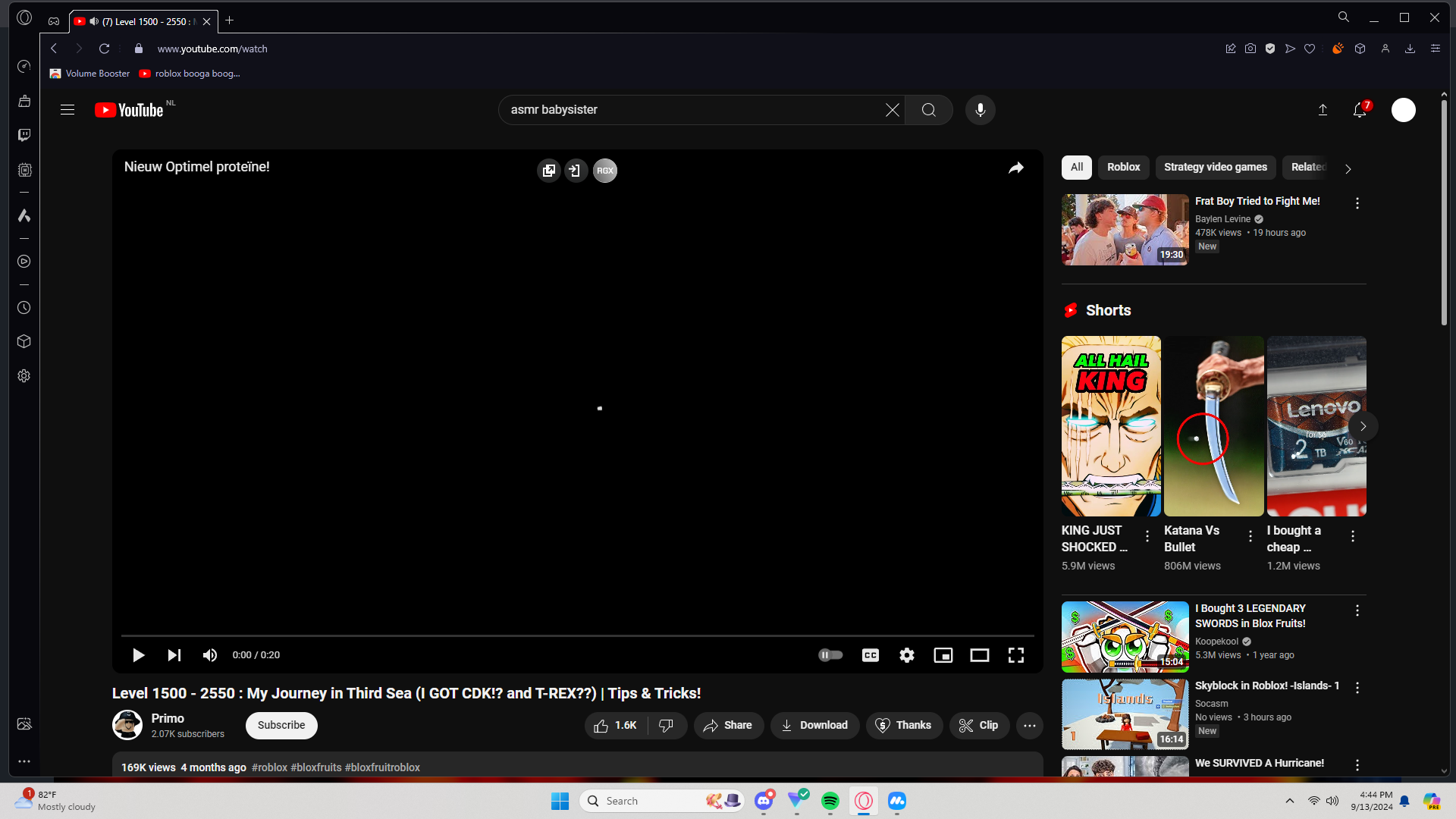Click the Thanks button
This screenshot has width=1456, height=819.
tap(904, 726)
